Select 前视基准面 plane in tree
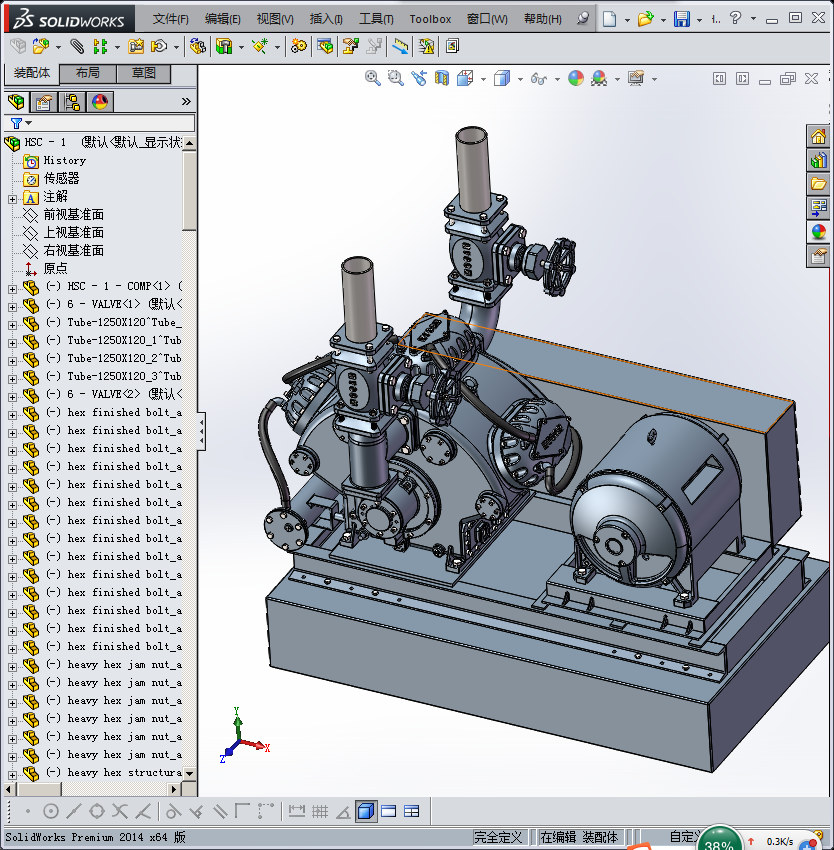Viewport: 834px width, 850px height. [73, 215]
